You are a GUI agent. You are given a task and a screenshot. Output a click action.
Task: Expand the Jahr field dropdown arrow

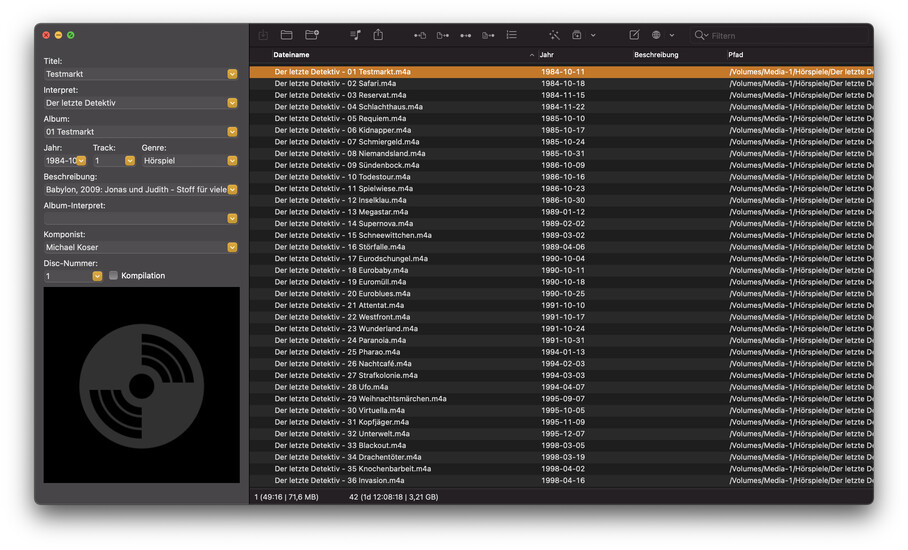click(82, 160)
